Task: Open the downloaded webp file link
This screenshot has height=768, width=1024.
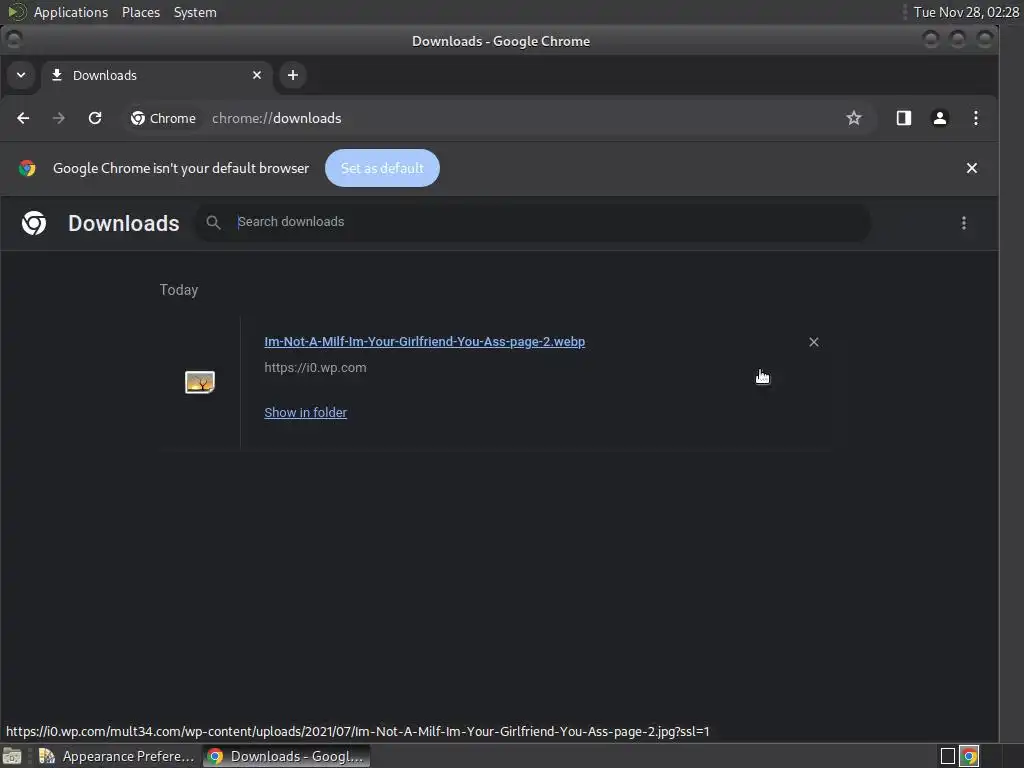Action: (424, 342)
